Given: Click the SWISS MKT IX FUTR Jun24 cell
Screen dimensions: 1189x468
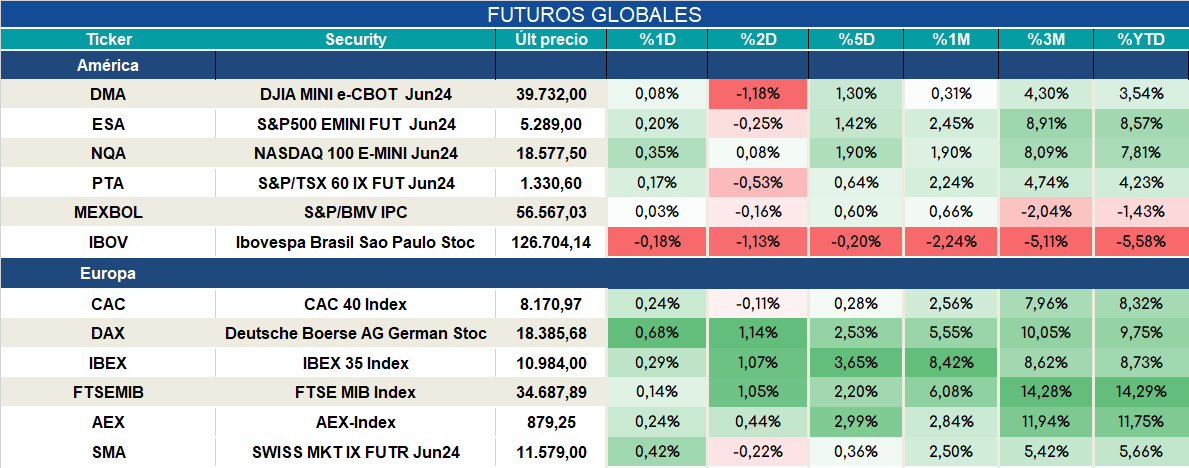Looking at the screenshot, I should click(356, 453).
